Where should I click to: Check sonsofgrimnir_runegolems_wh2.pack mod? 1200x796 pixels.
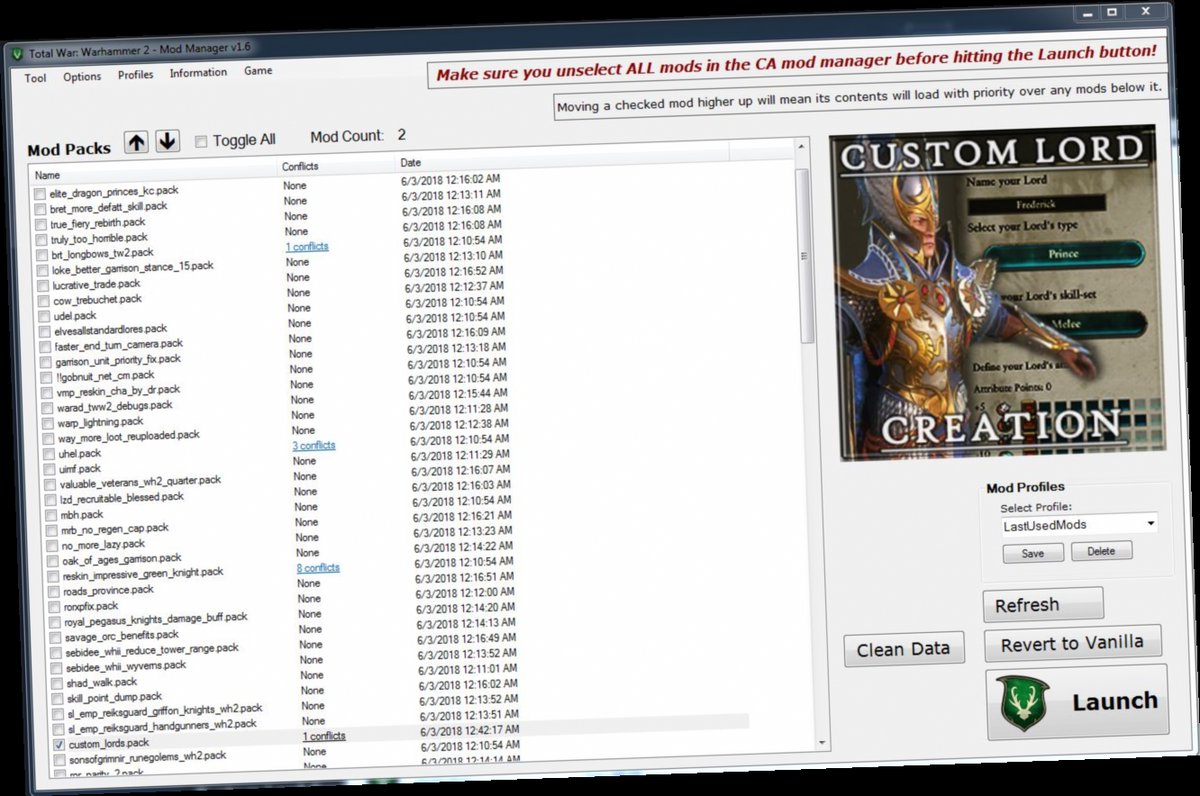click(x=59, y=760)
